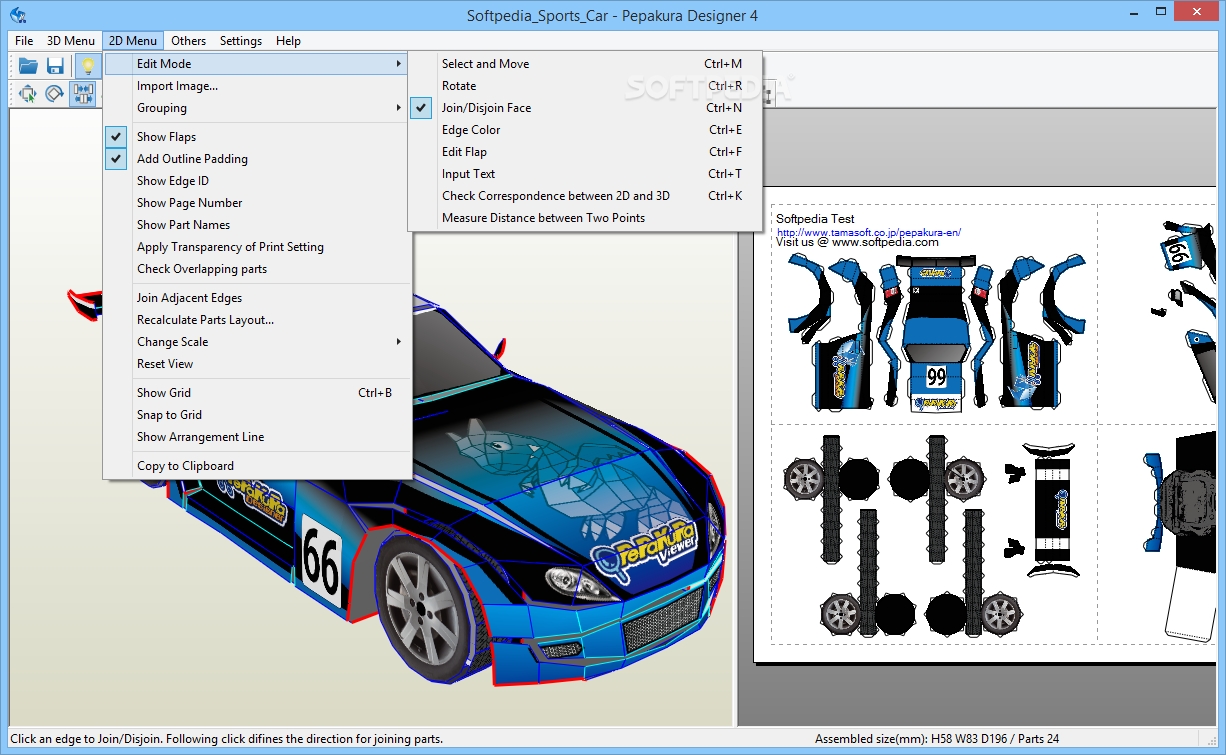This screenshot has height=755, width=1226.
Task: Open the Settings menu
Action: [241, 41]
